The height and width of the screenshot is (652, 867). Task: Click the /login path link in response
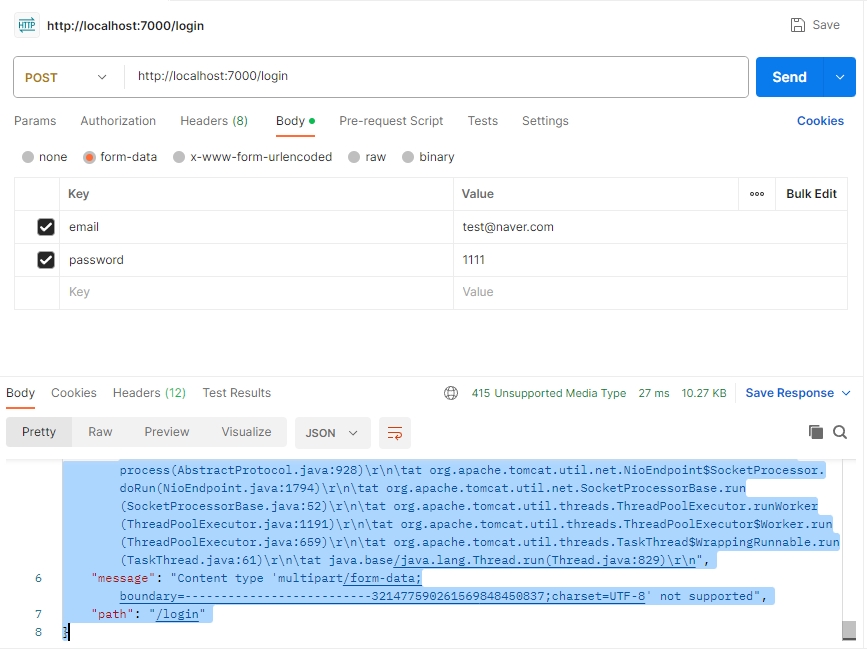pos(177,614)
